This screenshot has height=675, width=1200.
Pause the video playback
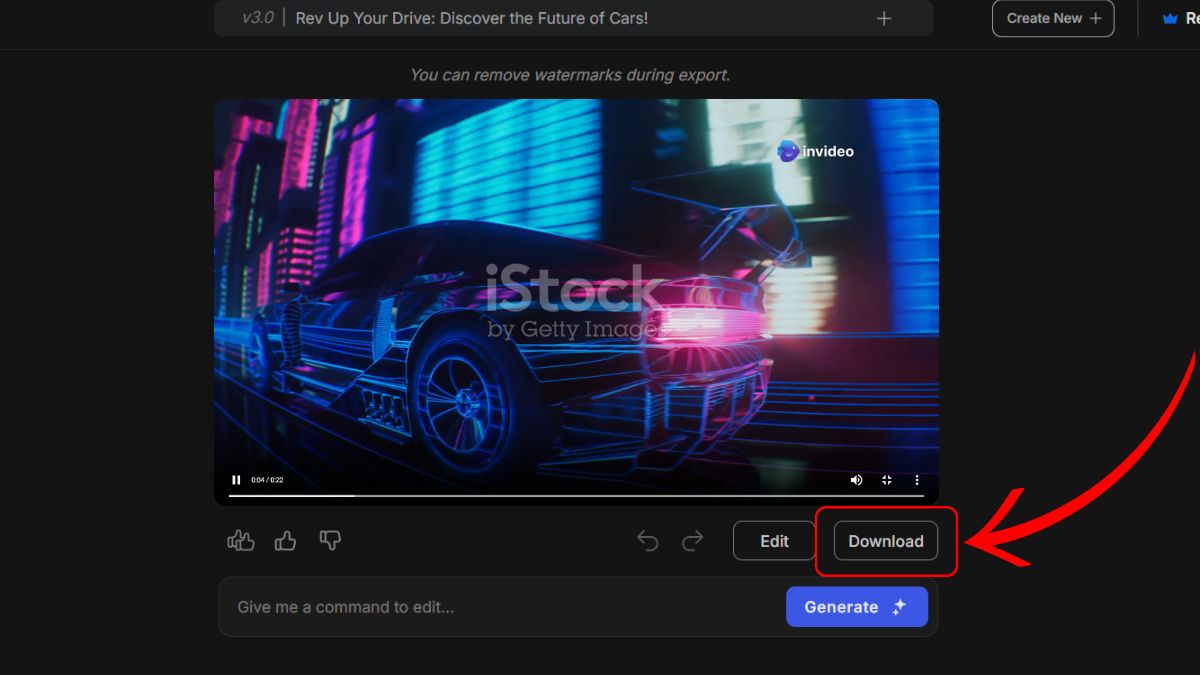tap(236, 480)
